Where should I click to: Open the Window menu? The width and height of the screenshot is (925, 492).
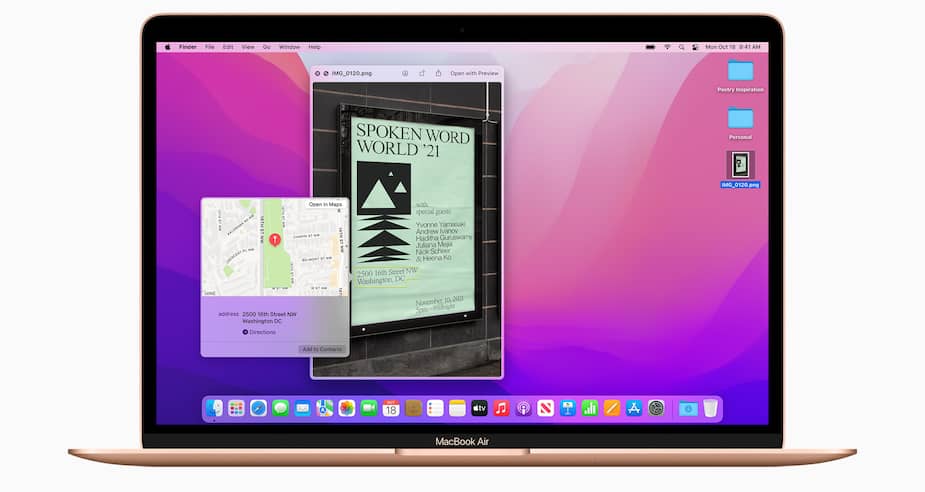289,47
